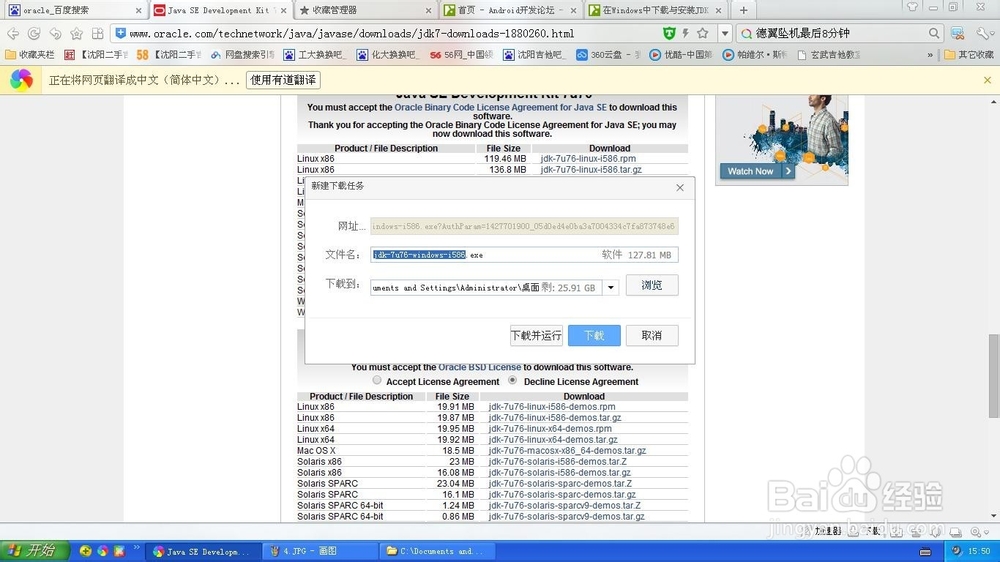Click scrollbar down arrow

click(x=994, y=516)
